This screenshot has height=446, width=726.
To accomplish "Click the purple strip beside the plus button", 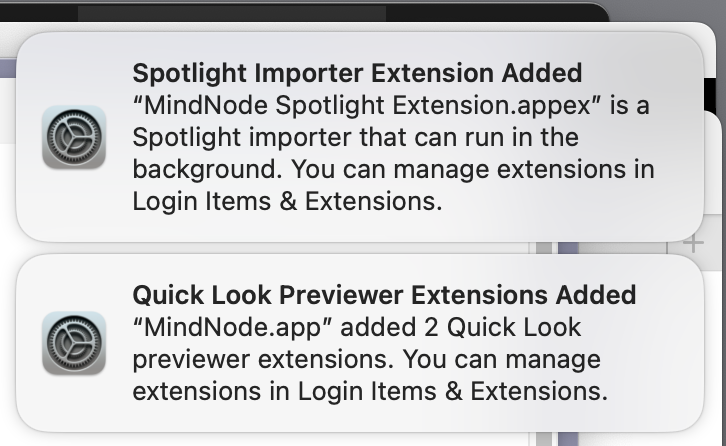I will 568,248.
